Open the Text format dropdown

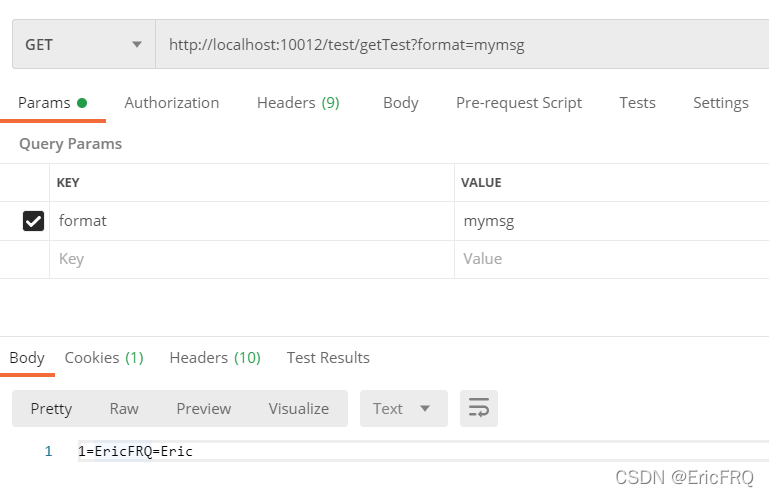(x=404, y=409)
